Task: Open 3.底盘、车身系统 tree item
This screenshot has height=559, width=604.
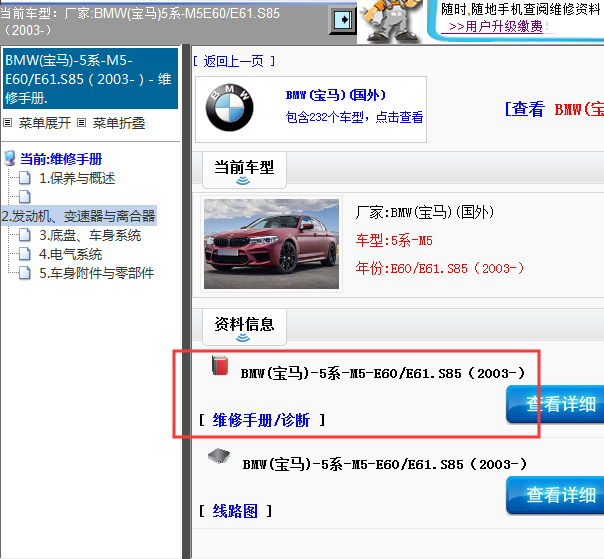Action: coord(90,235)
